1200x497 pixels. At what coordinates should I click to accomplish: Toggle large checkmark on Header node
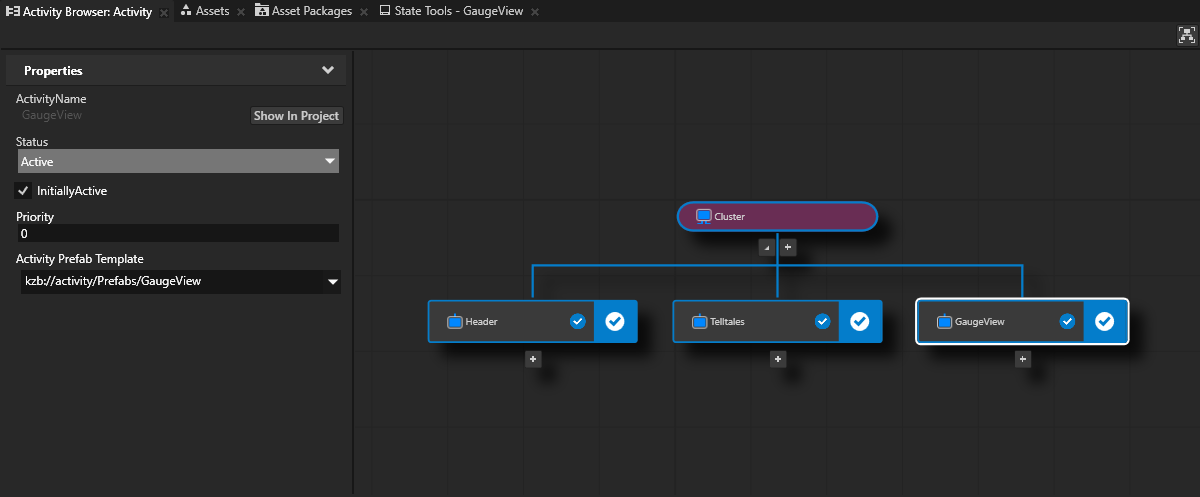pyautogui.click(x=615, y=321)
